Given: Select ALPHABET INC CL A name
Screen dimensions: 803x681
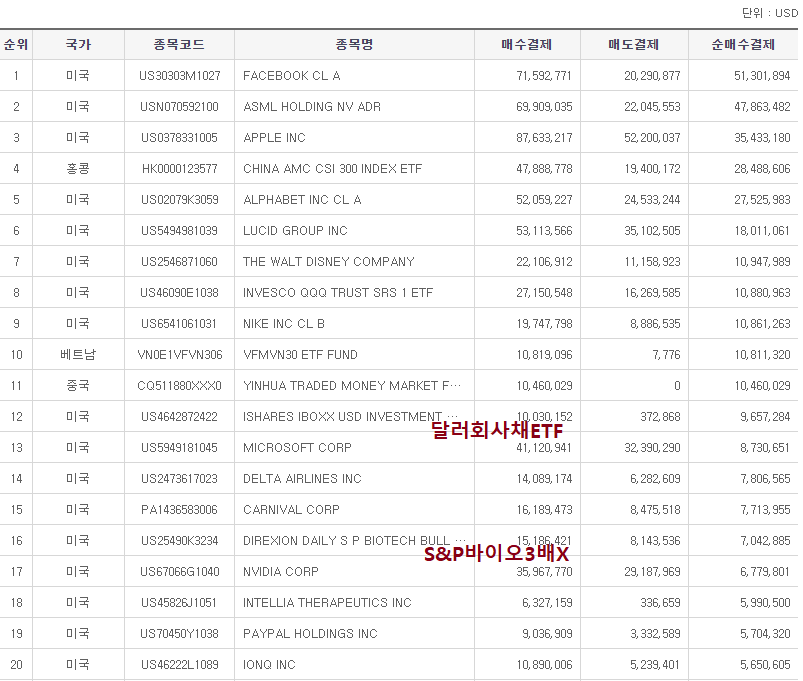Looking at the screenshot, I should point(302,200).
